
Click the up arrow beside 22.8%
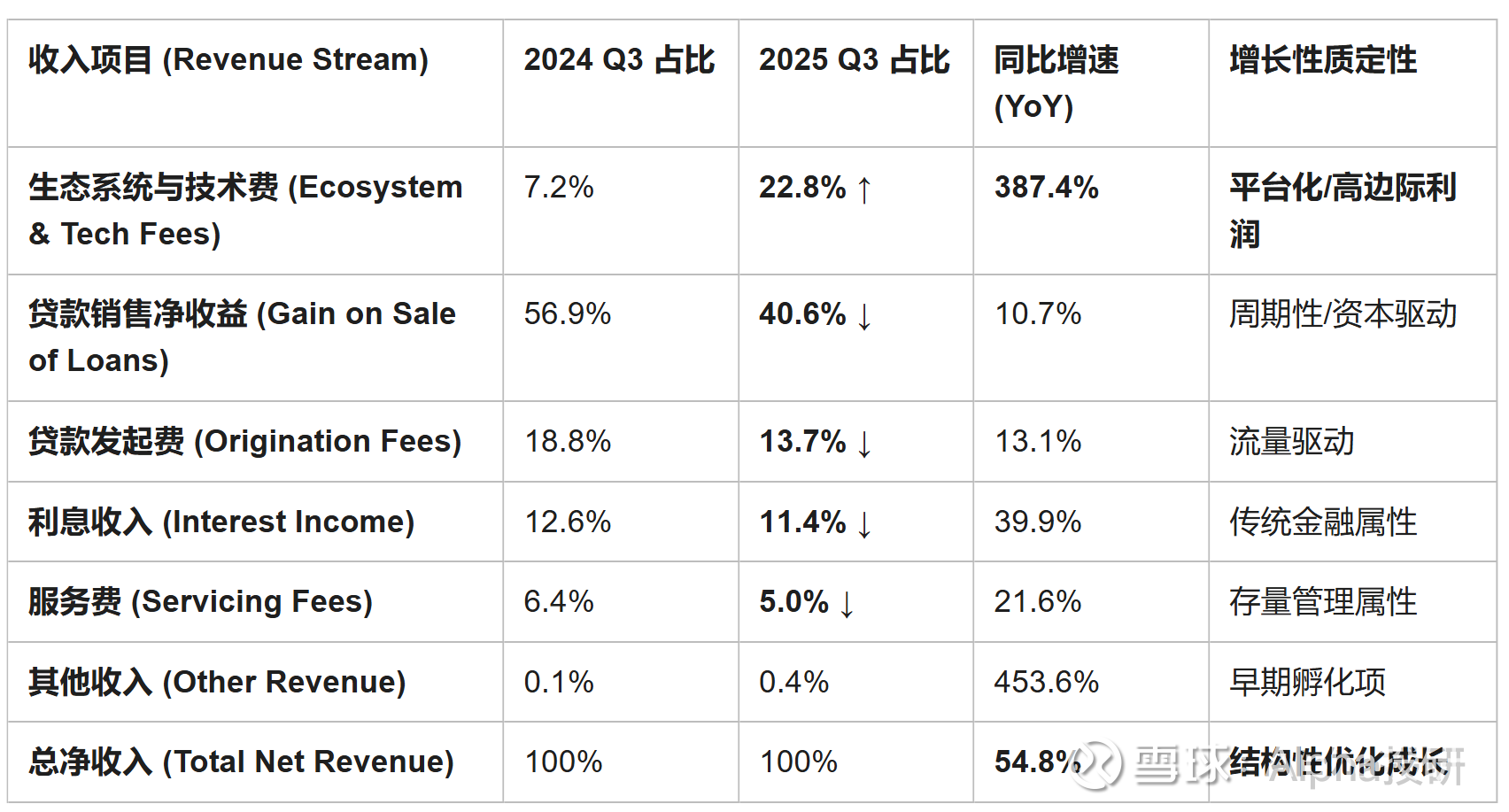[x=865, y=189]
